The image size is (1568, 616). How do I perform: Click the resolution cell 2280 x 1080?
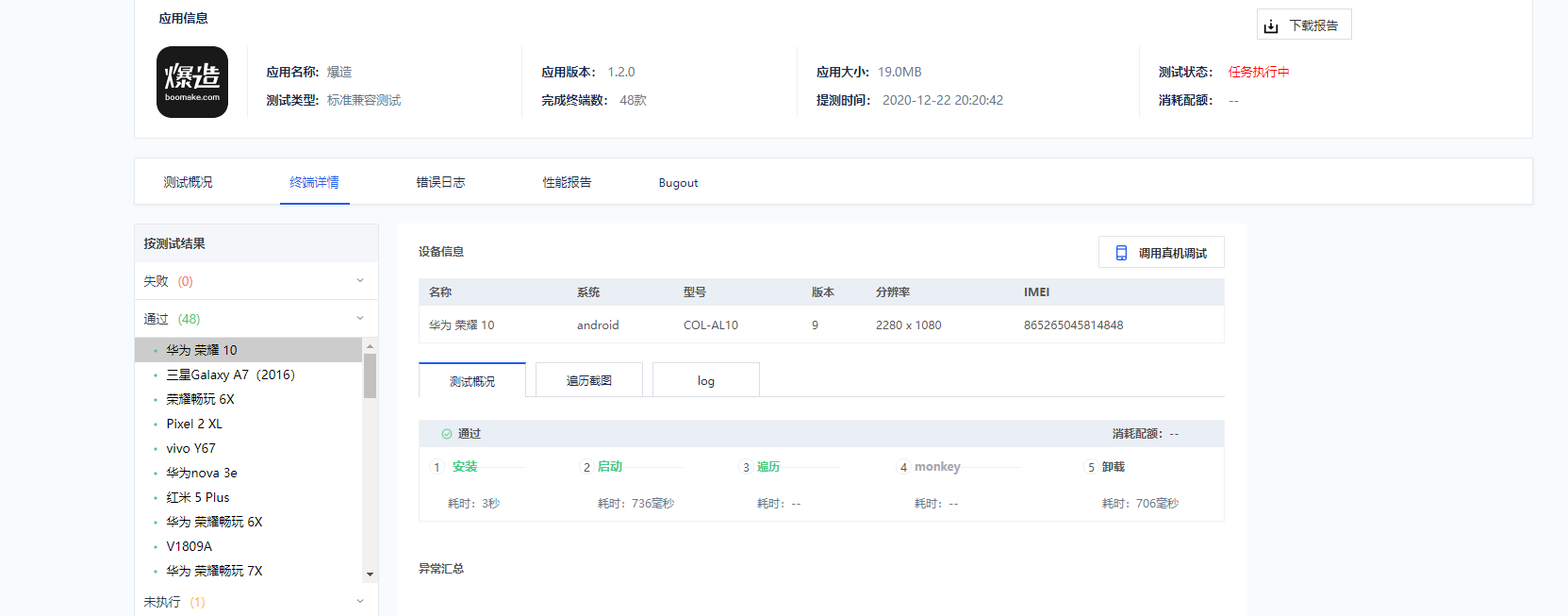click(908, 325)
